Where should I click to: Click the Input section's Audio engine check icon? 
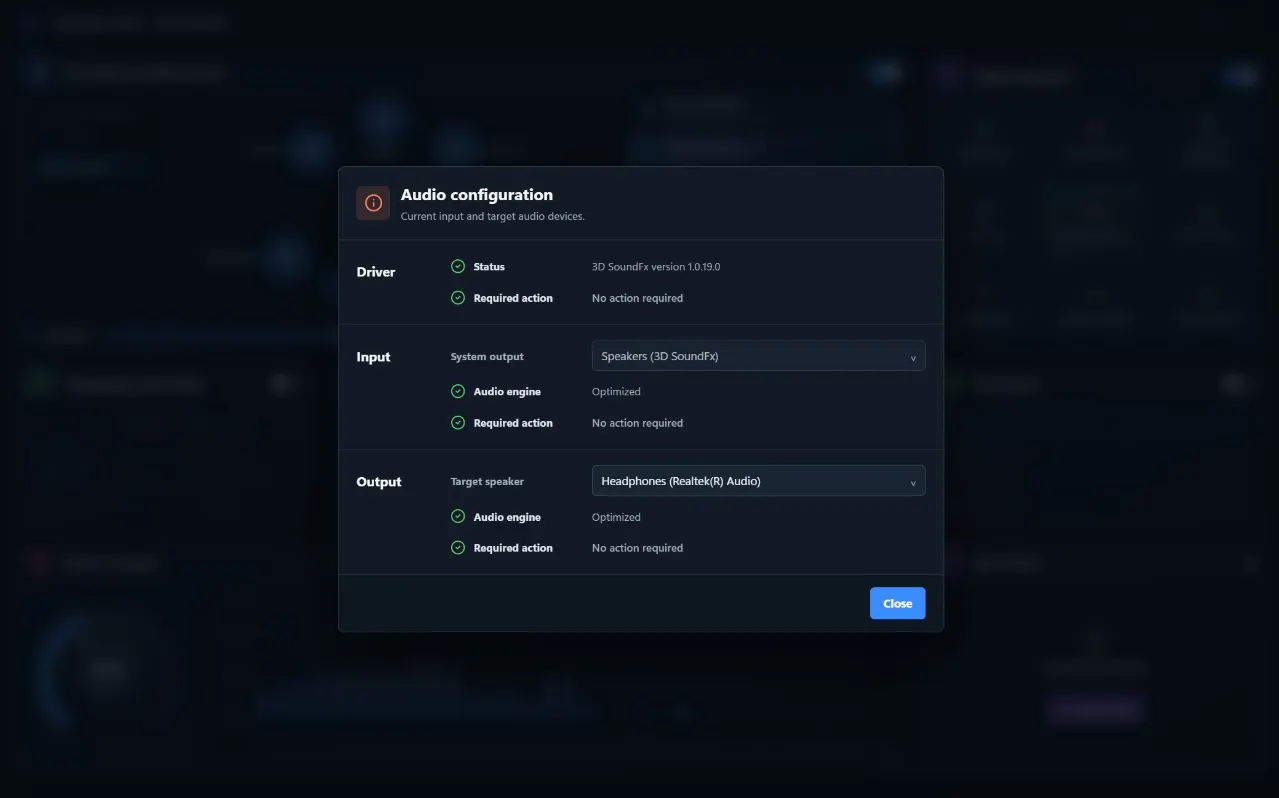(458, 392)
